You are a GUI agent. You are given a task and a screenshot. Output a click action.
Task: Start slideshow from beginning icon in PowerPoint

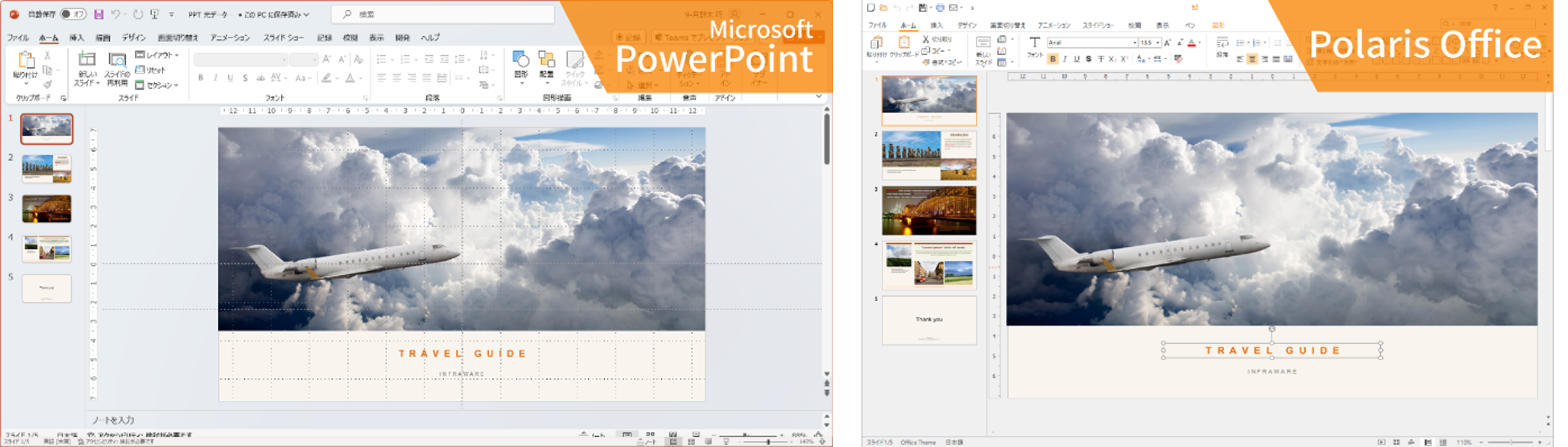pyautogui.click(x=154, y=14)
